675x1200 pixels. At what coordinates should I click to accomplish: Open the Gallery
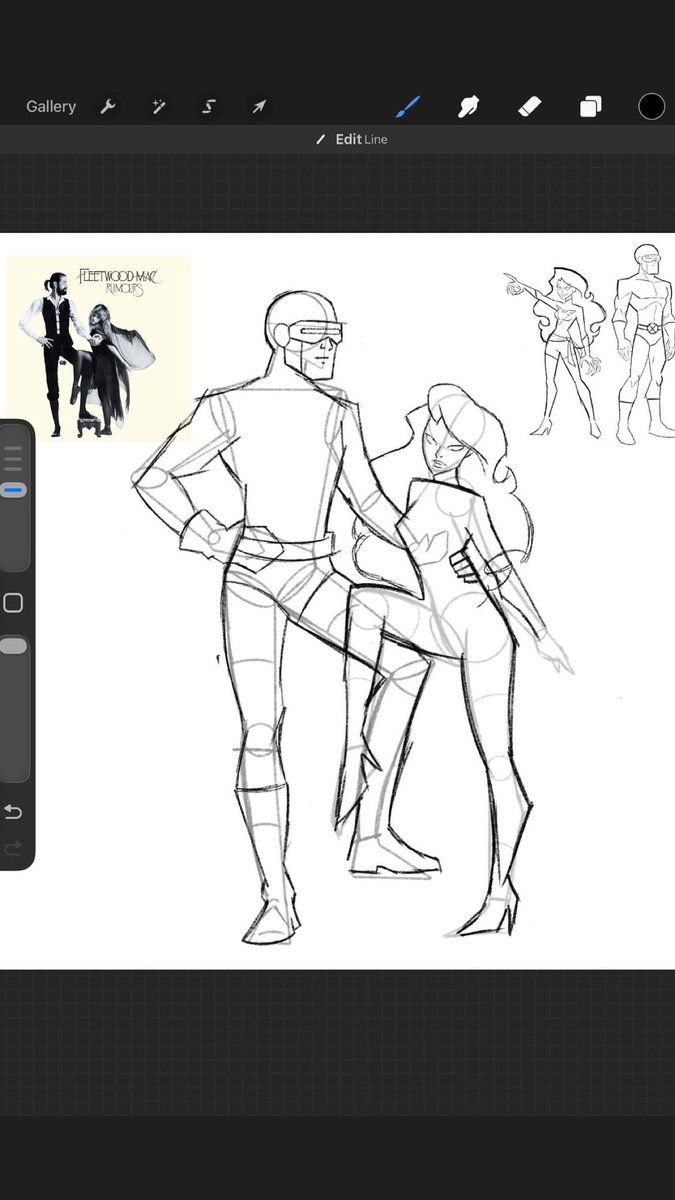pos(51,107)
